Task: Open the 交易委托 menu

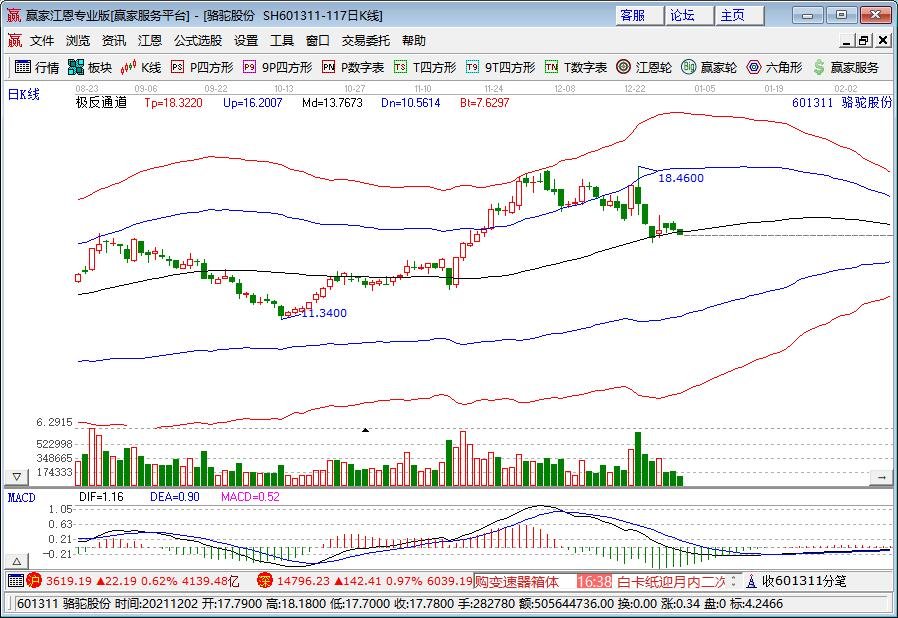Action: click(x=365, y=40)
